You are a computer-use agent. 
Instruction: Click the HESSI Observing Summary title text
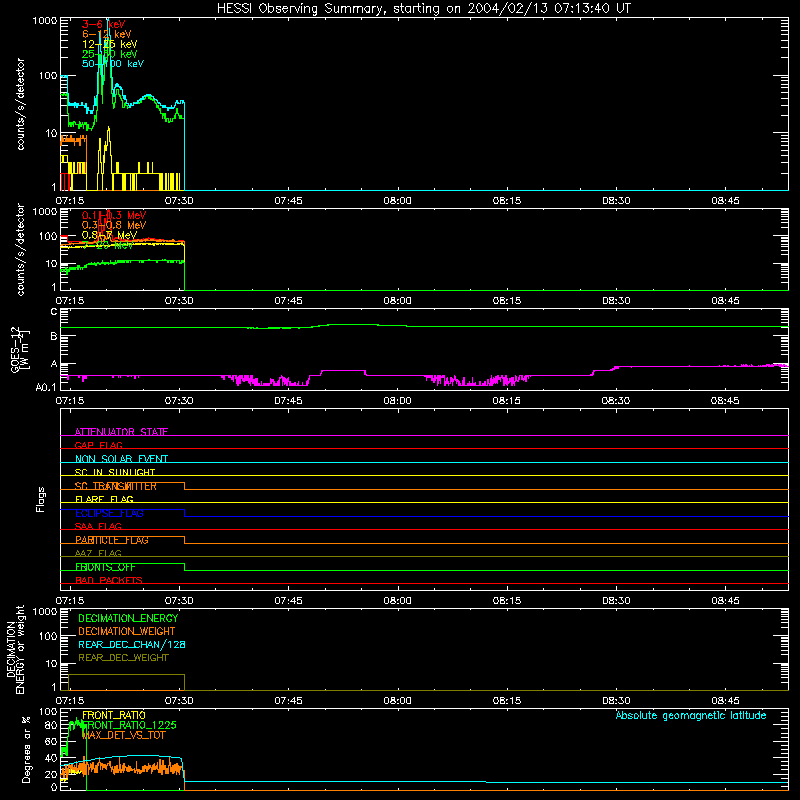click(x=423, y=9)
